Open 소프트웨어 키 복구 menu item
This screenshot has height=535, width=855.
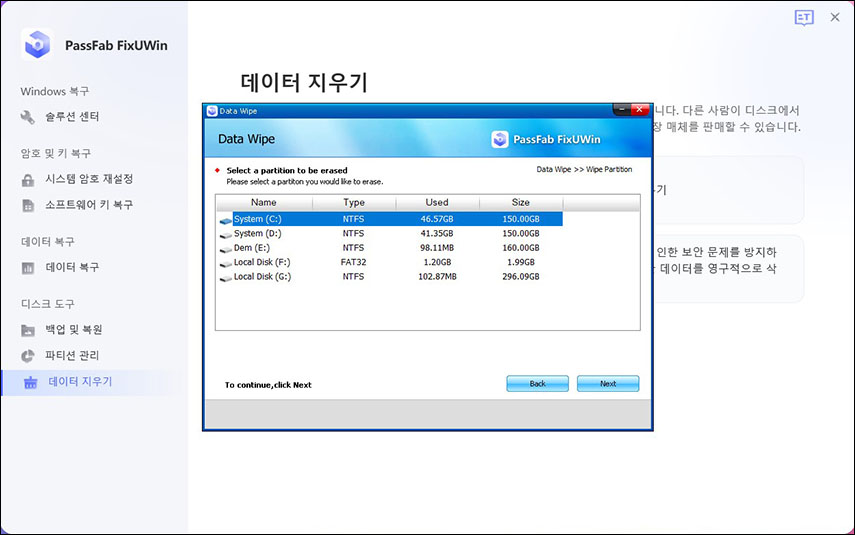click(89, 205)
